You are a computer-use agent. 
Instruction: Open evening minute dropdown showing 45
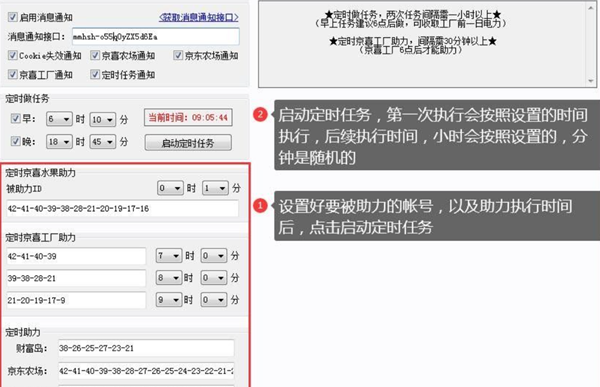pyautogui.click(x=103, y=142)
